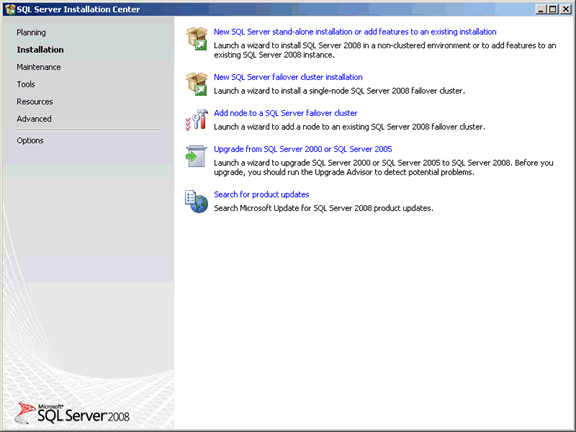Click the SQL Server Installation Center title bar

[x=288, y=9]
